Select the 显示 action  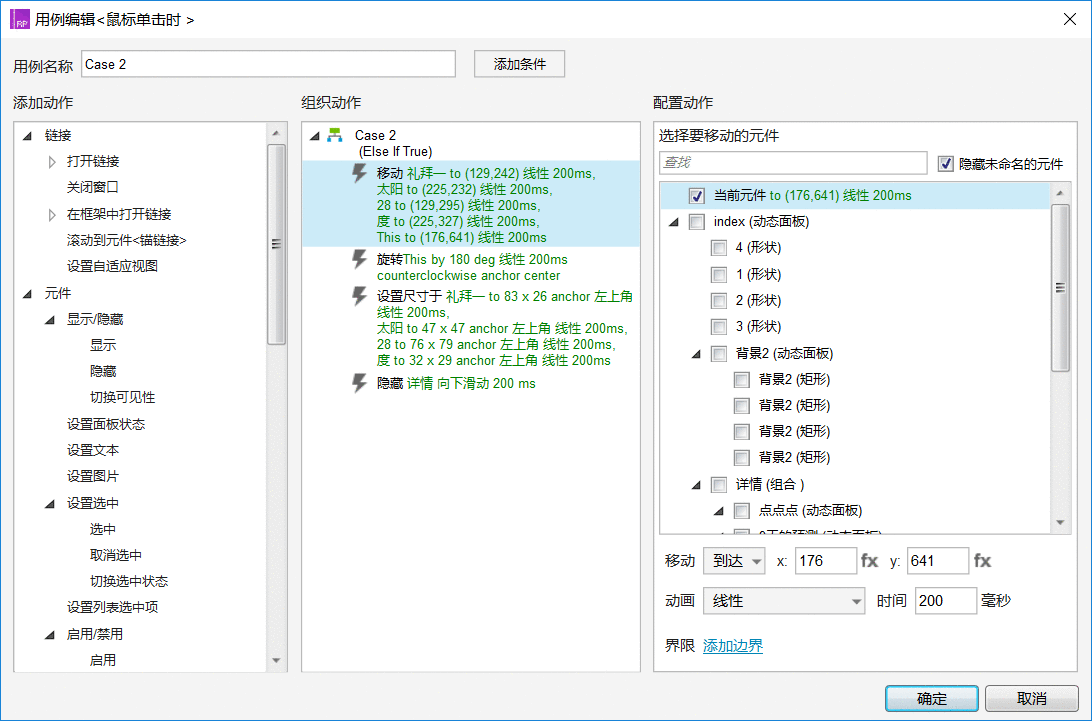tap(103, 345)
